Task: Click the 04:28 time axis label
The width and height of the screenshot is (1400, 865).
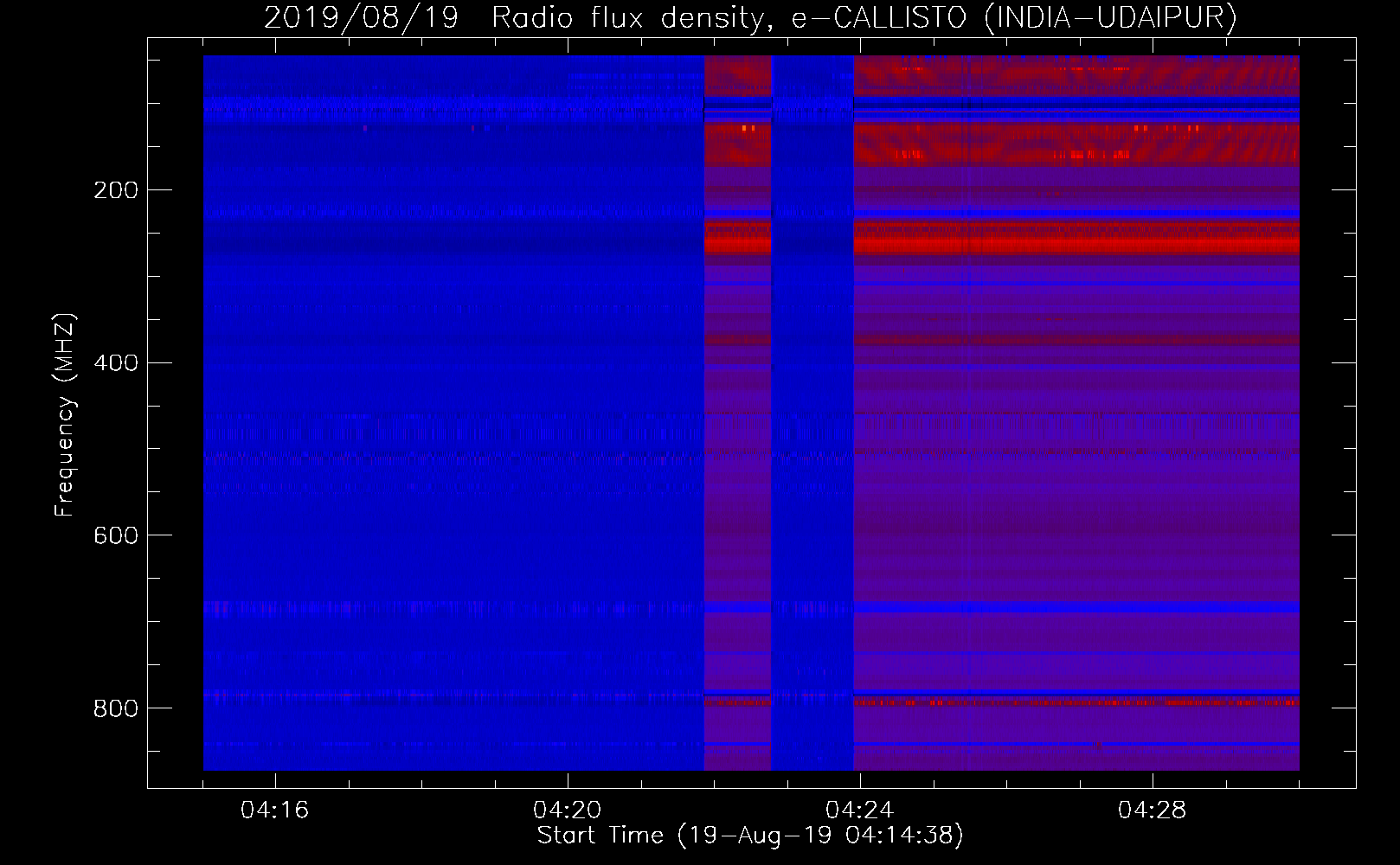Action: (1153, 811)
